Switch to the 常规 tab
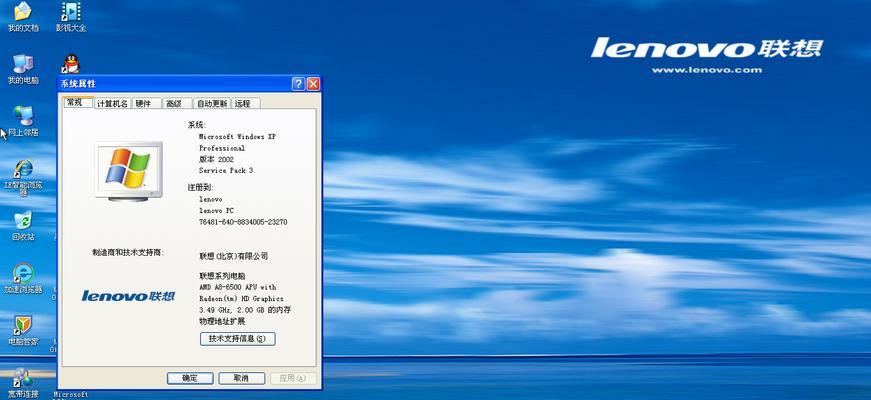The image size is (871, 400). pyautogui.click(x=78, y=102)
